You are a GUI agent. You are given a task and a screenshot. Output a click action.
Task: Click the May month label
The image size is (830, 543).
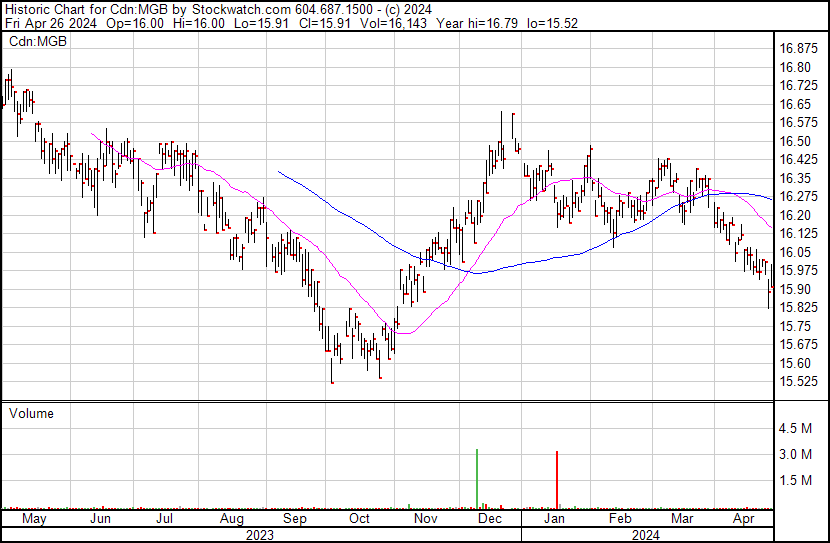click(34, 519)
